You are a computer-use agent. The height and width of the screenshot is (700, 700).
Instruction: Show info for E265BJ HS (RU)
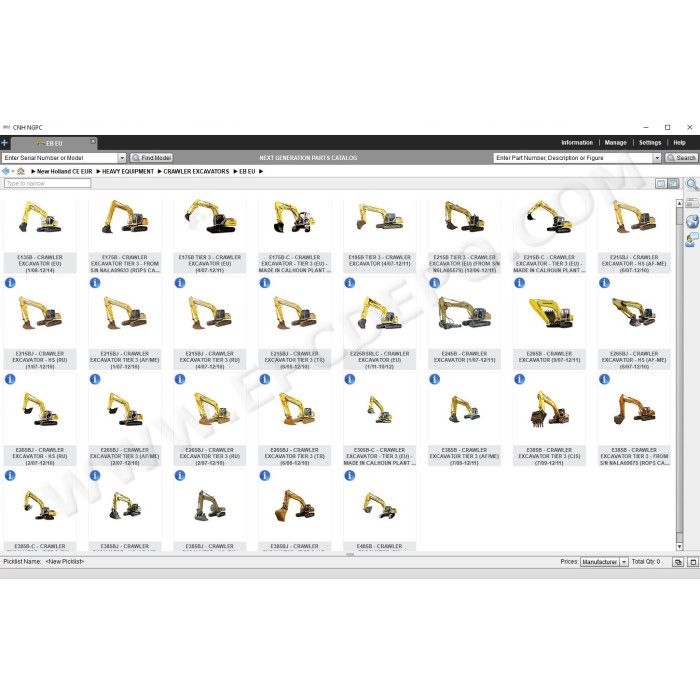pos(10,379)
